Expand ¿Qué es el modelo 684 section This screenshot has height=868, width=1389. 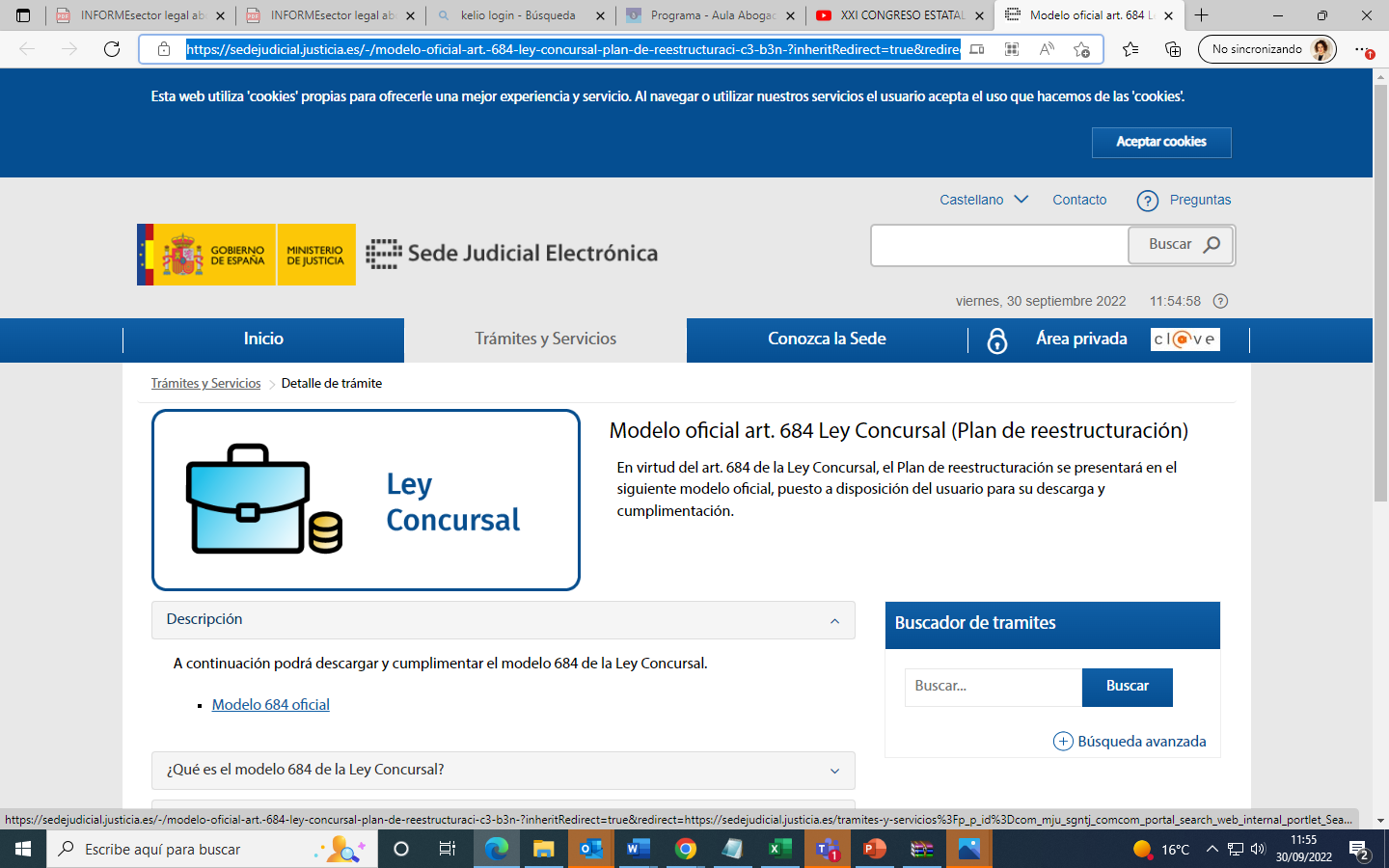(834, 771)
